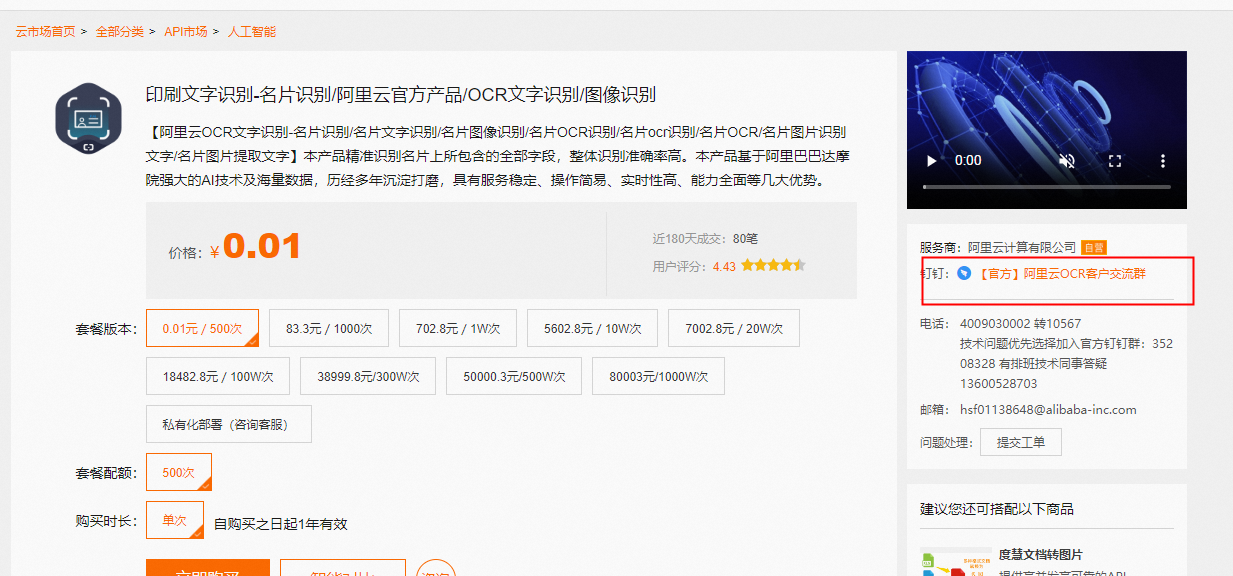This screenshot has width=1233, height=576.
Task: Select 38999.8元/300W次 package
Action: tap(368, 376)
